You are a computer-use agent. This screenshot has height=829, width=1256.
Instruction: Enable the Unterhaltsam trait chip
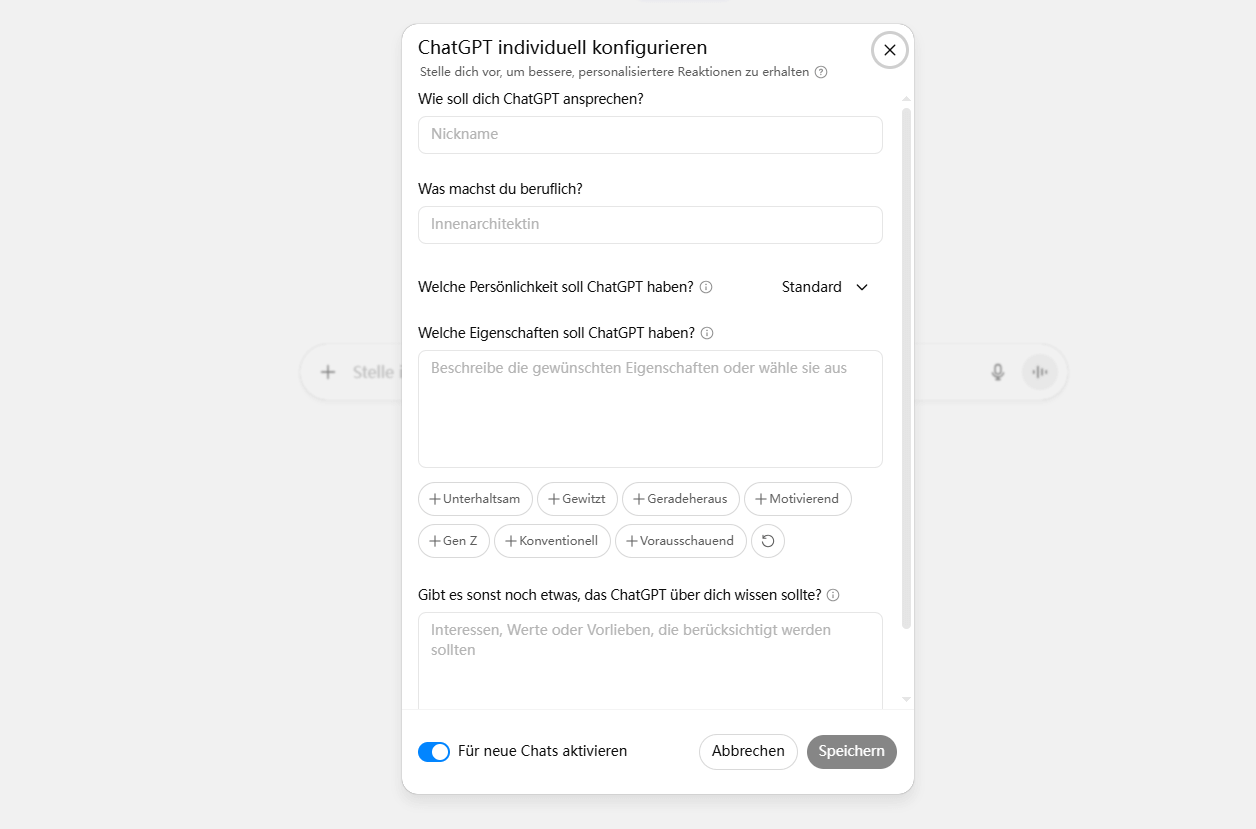click(x=475, y=498)
